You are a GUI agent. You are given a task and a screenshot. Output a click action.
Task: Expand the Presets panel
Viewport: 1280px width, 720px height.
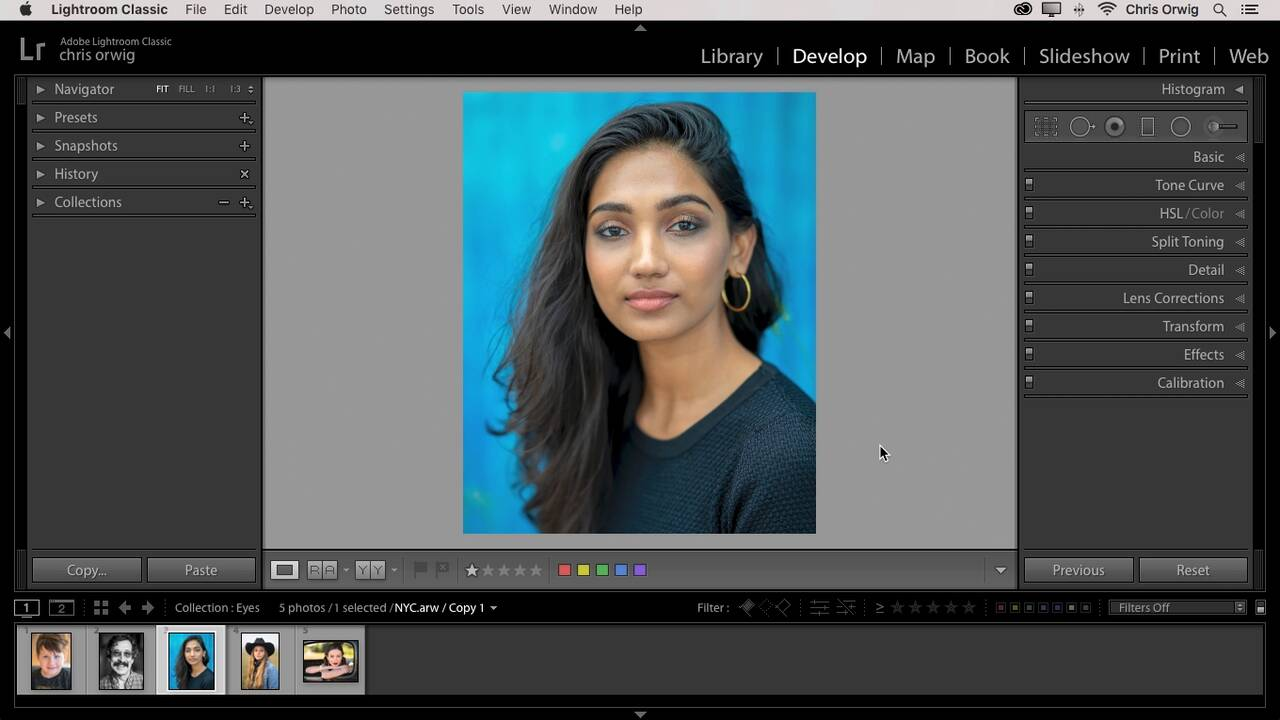40,118
